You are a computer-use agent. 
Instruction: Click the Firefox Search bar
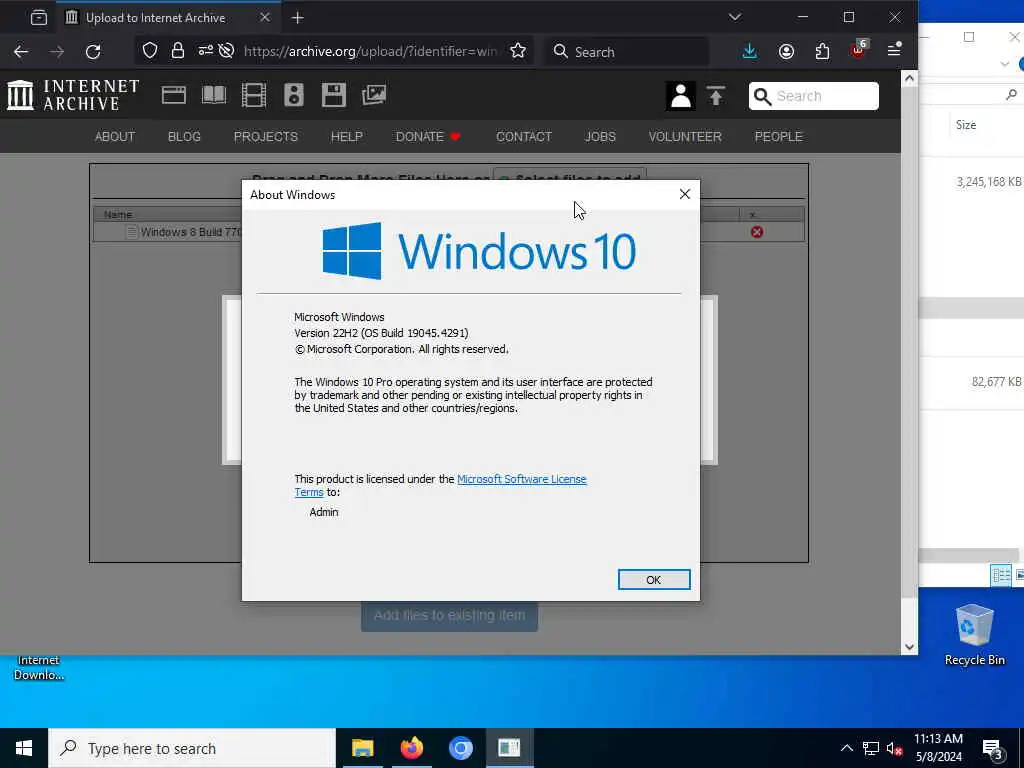tap(627, 52)
